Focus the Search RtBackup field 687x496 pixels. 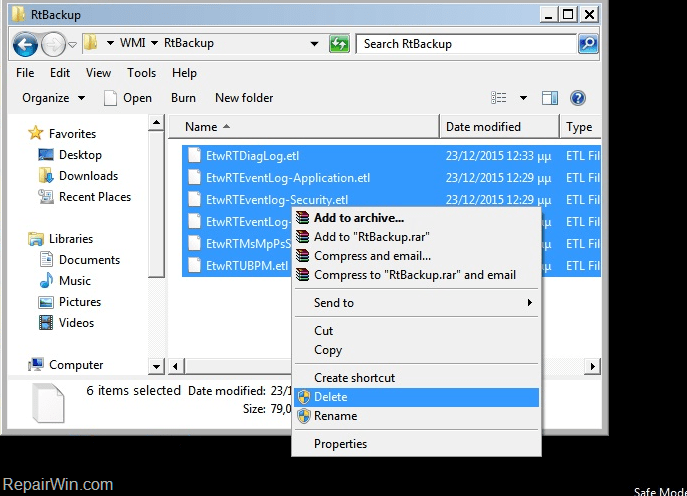466,44
